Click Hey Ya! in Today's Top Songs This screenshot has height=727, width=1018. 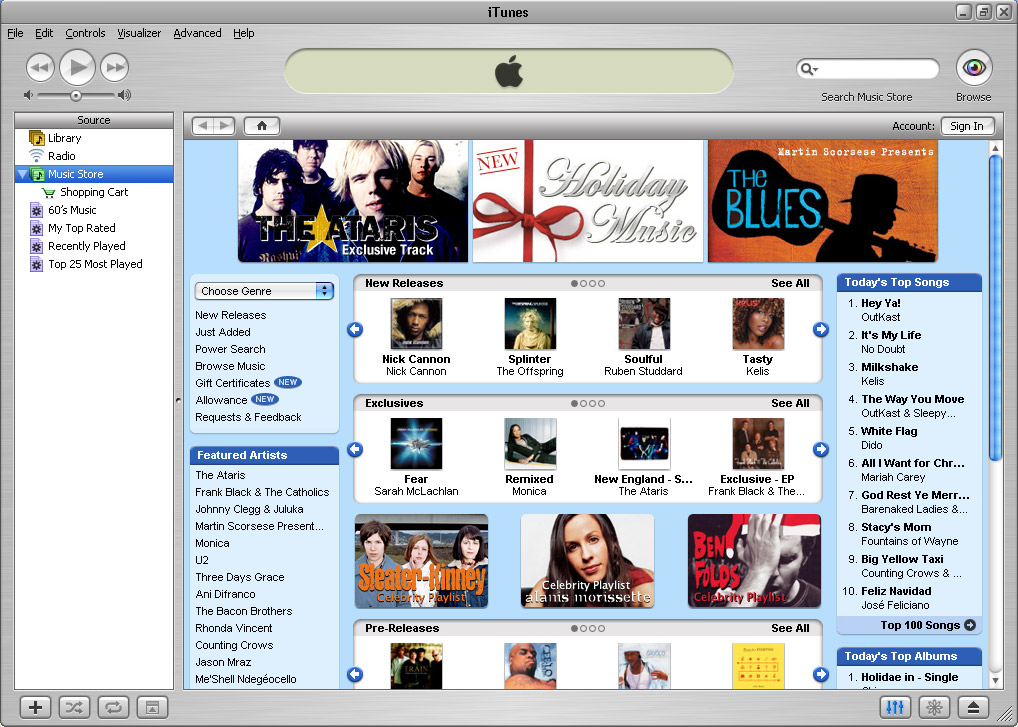880,303
